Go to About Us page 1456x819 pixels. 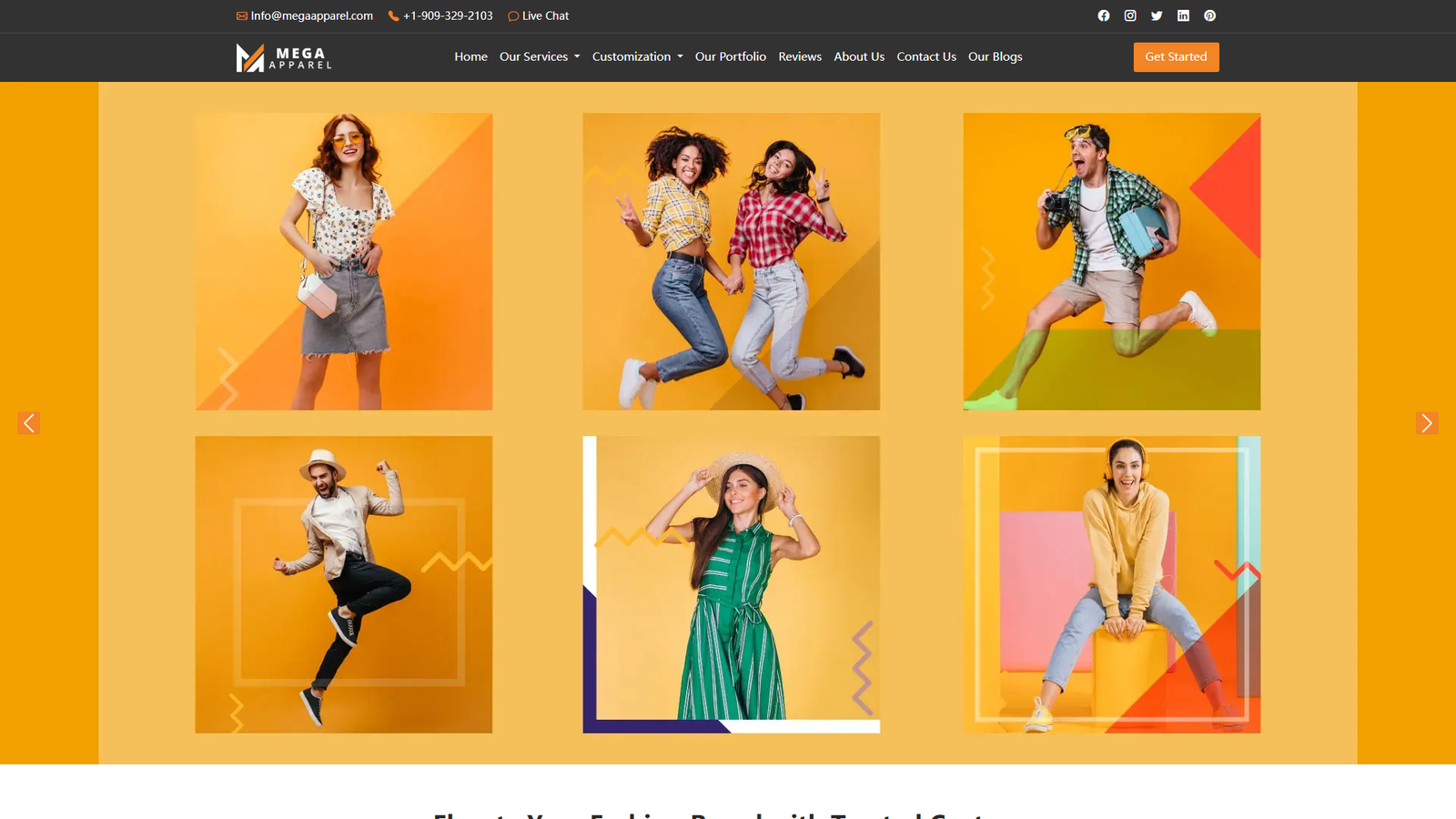point(858,56)
